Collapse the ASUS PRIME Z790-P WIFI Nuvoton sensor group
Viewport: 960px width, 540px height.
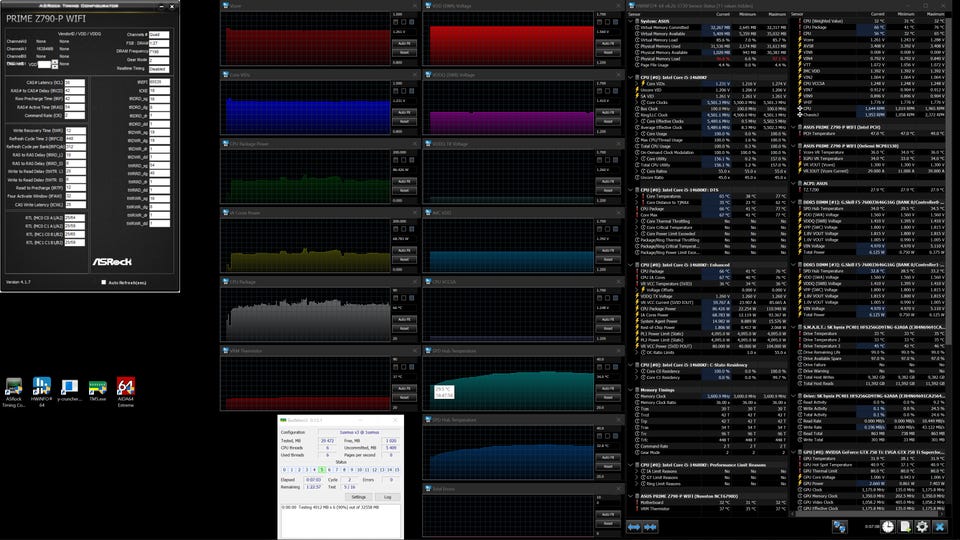630,495
